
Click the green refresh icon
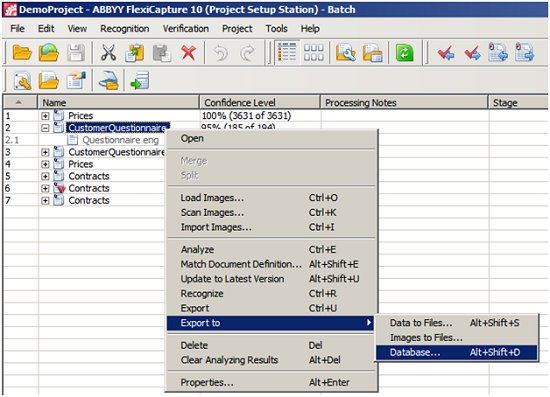(x=404, y=53)
